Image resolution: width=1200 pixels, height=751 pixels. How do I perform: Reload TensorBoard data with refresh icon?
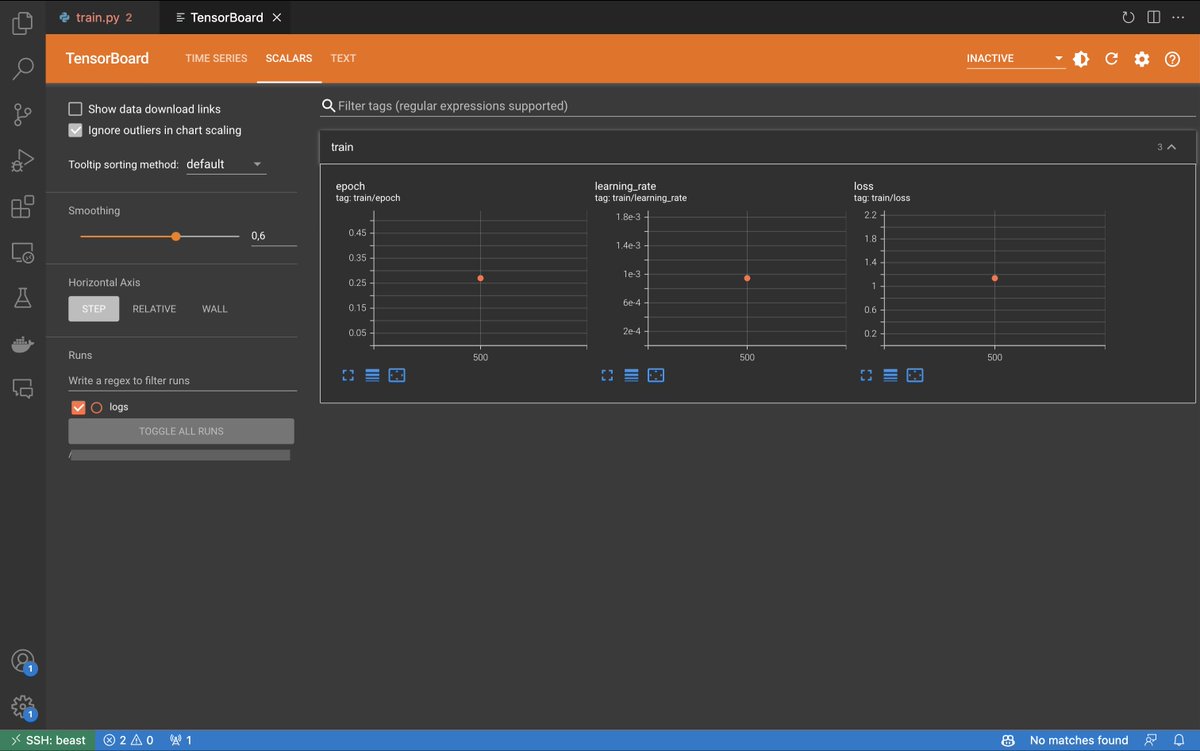(x=1111, y=59)
